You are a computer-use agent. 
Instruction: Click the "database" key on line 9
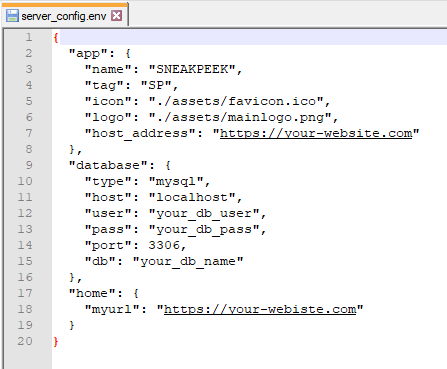click(x=108, y=165)
